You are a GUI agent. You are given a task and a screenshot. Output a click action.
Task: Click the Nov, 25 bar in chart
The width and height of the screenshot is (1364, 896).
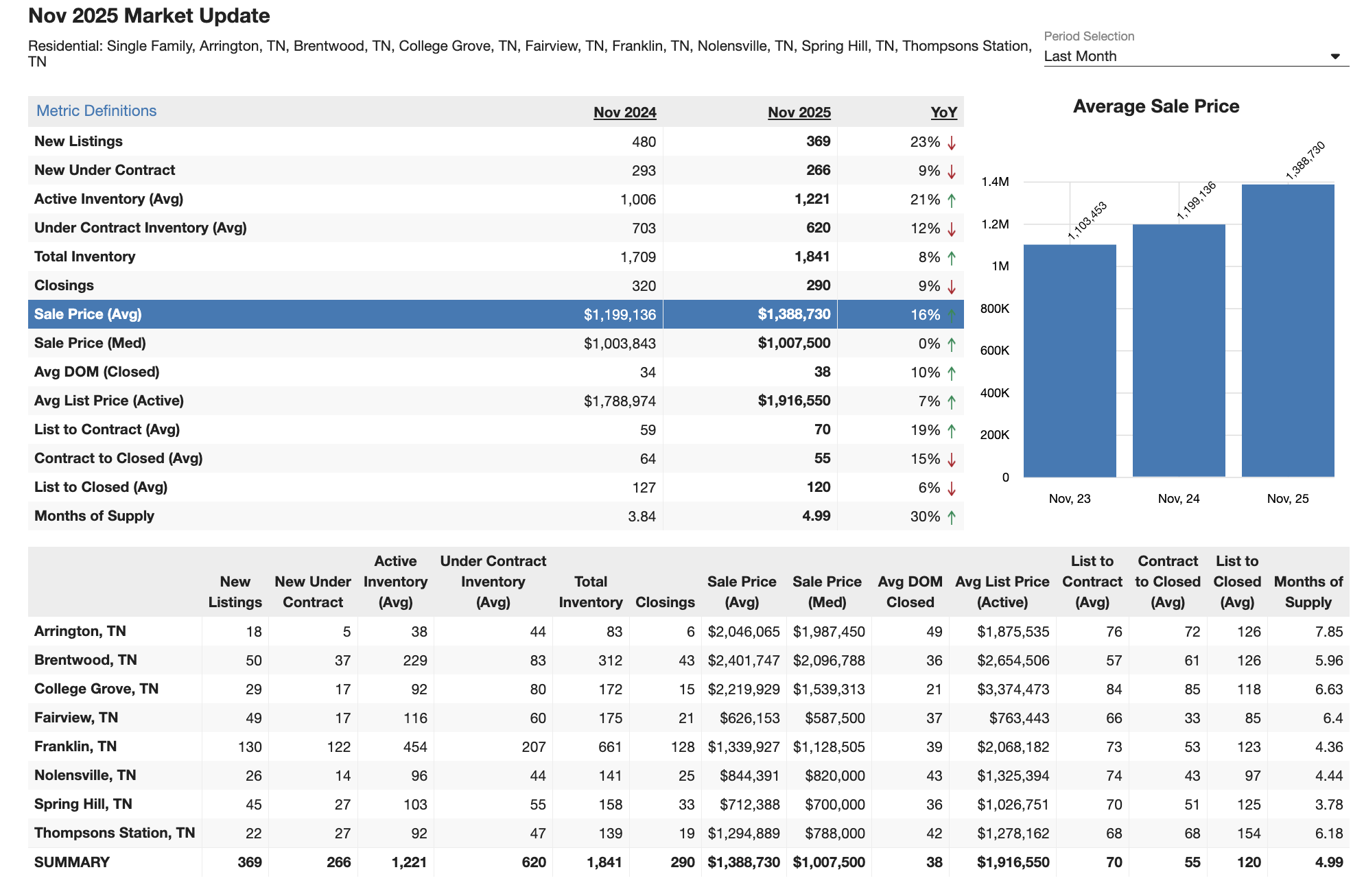point(1287,329)
